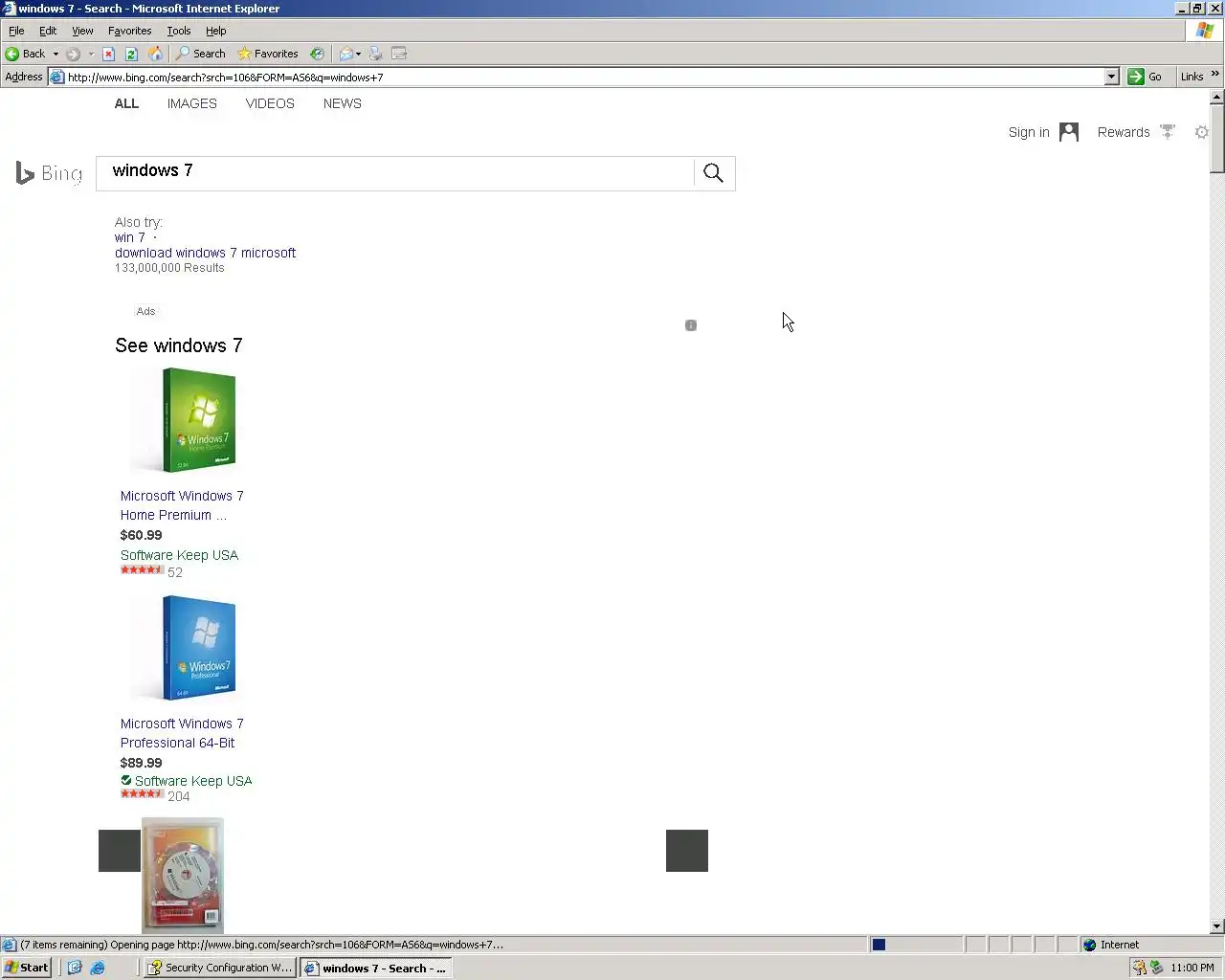
Task: Open the History toolbar icon
Action: 317,54
